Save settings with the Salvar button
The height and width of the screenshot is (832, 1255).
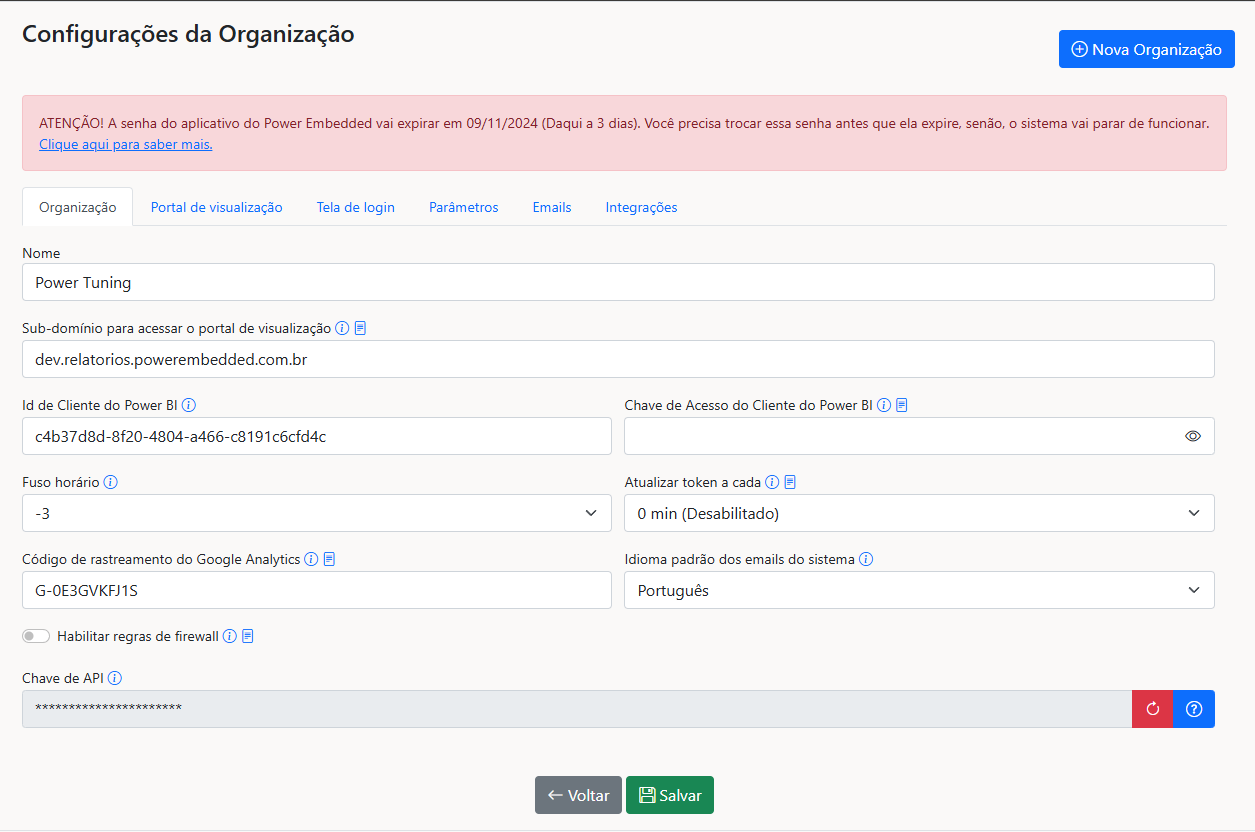coord(670,795)
